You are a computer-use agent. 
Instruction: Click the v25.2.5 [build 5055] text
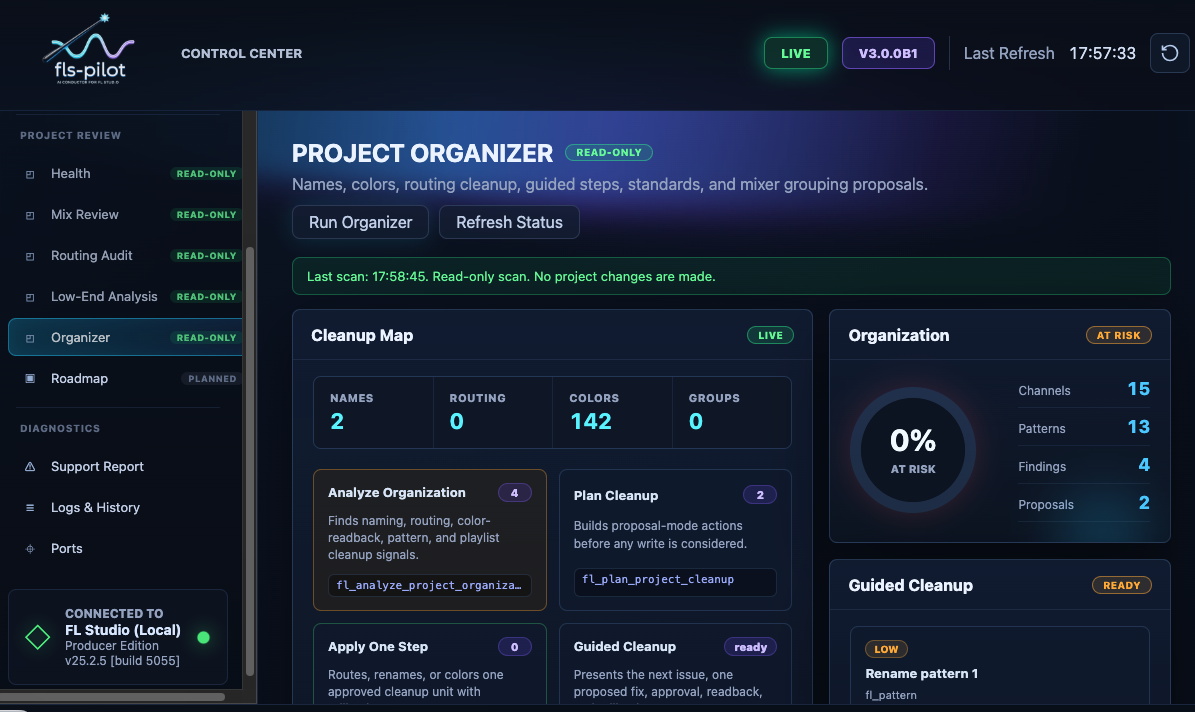(122, 661)
